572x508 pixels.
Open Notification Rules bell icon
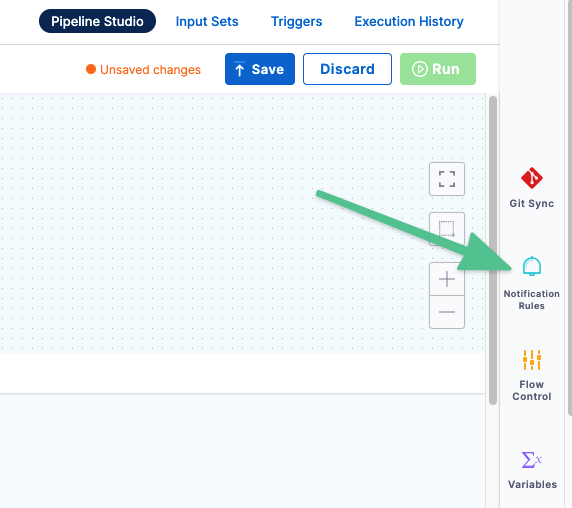point(532,266)
